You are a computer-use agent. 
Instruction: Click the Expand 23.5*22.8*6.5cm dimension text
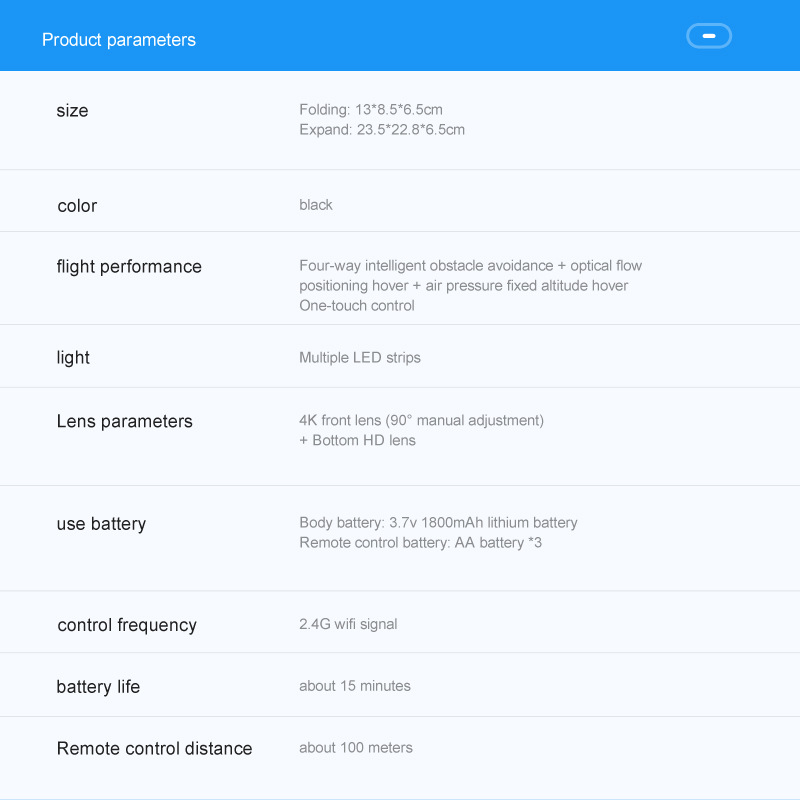381,130
